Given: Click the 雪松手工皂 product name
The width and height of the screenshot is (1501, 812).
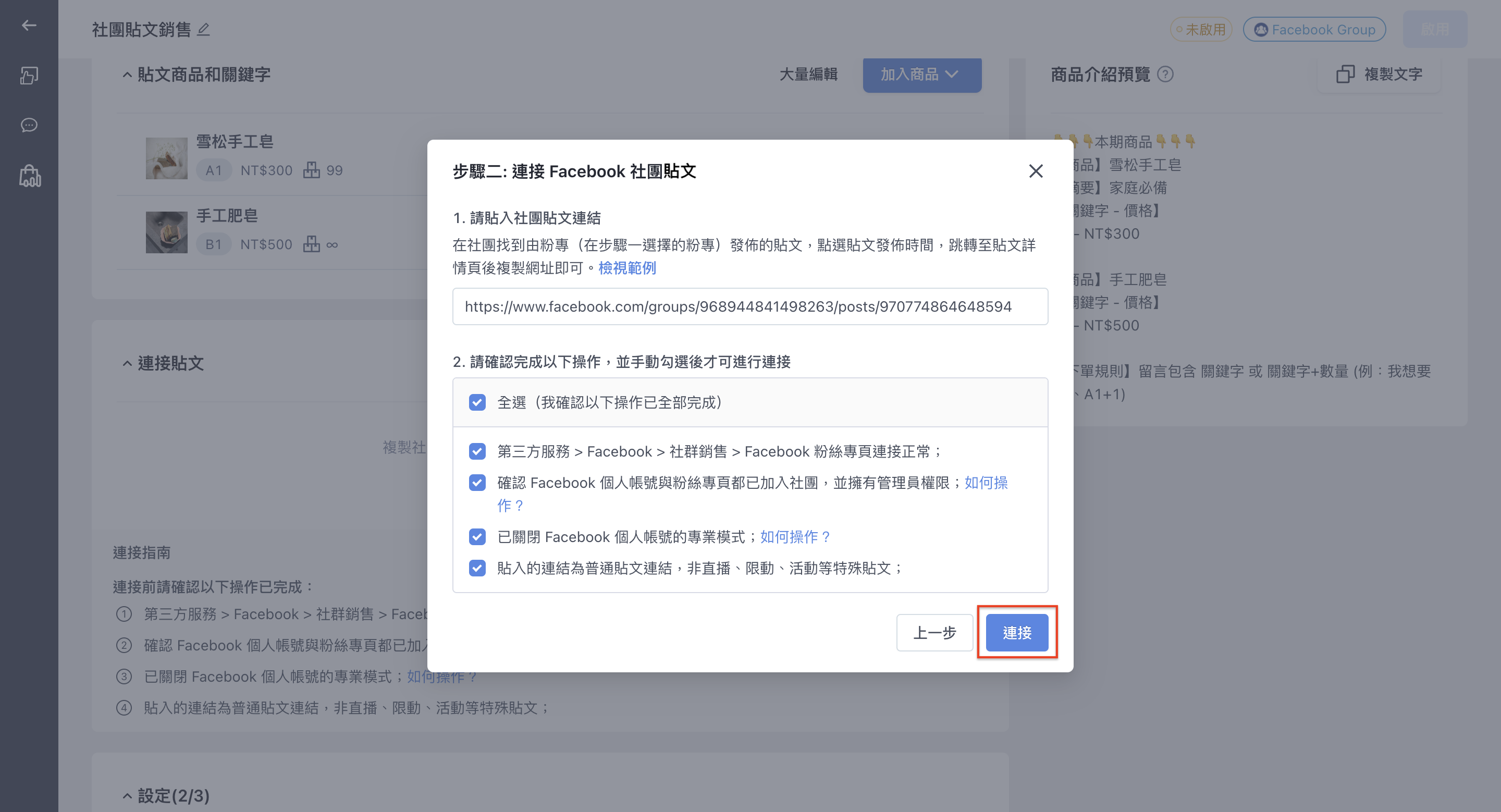Looking at the screenshot, I should [x=235, y=142].
